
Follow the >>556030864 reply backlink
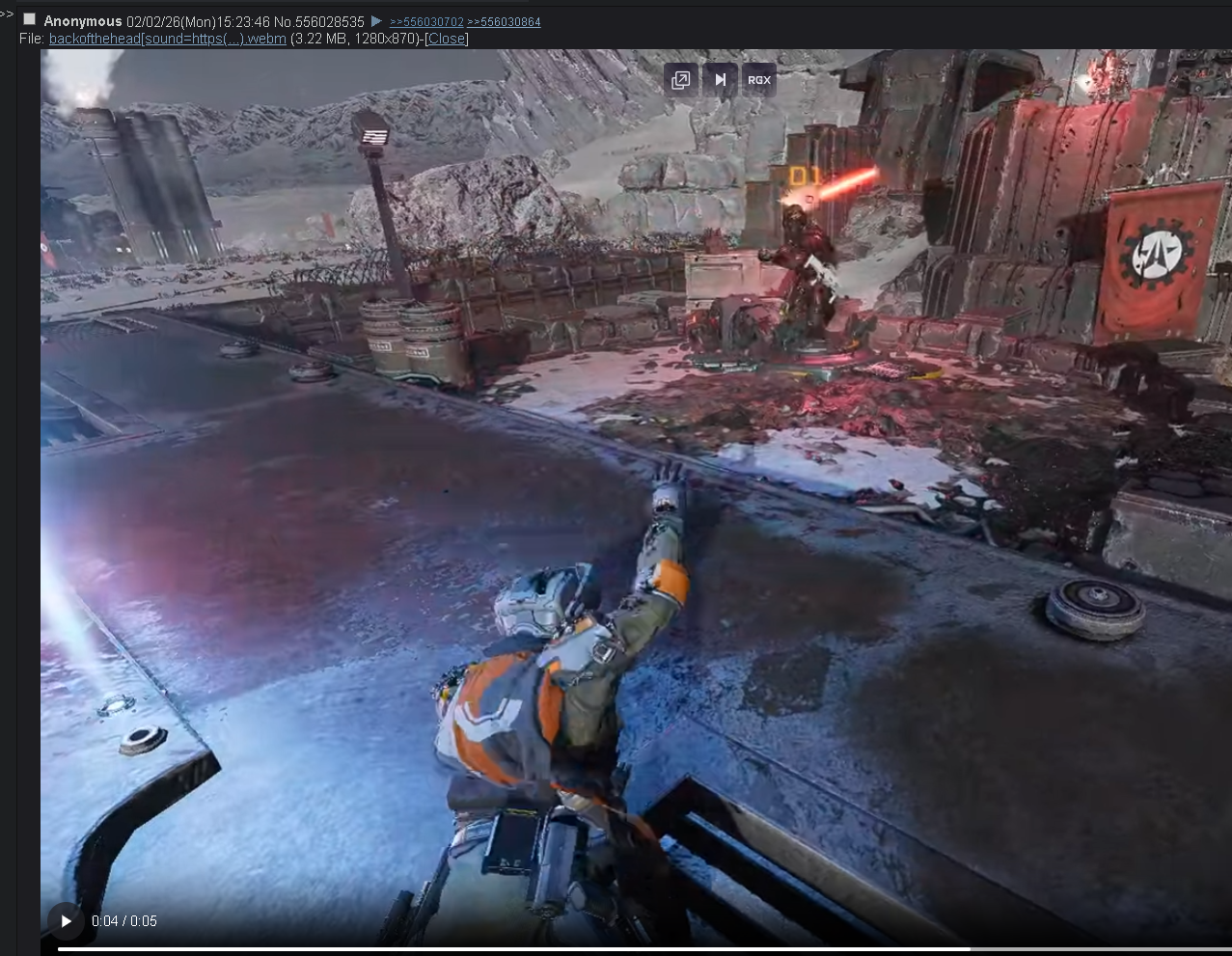tap(504, 21)
